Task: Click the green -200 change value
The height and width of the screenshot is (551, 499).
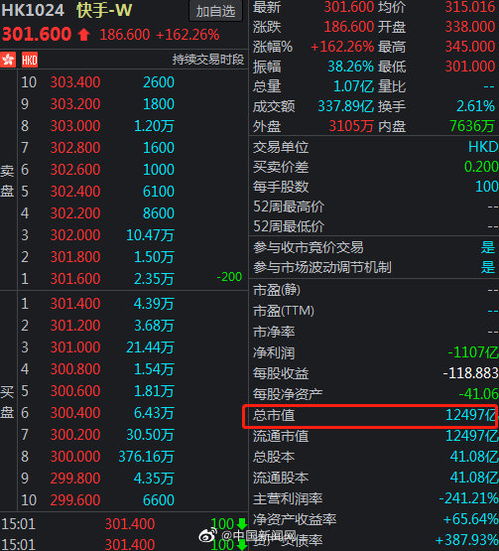Action: coord(229,277)
